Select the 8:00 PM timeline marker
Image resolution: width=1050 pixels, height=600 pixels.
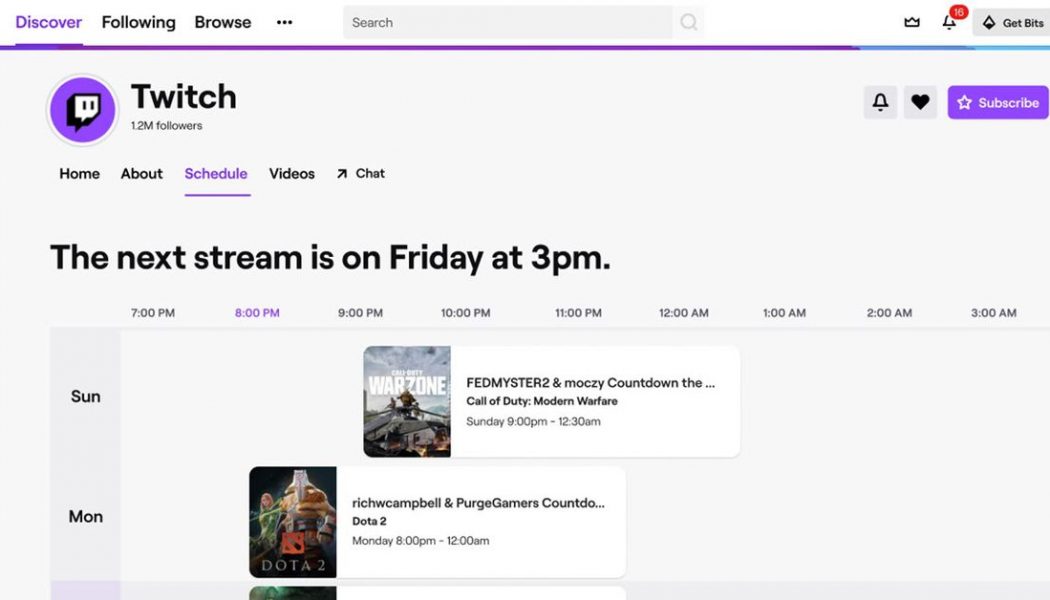(x=257, y=312)
